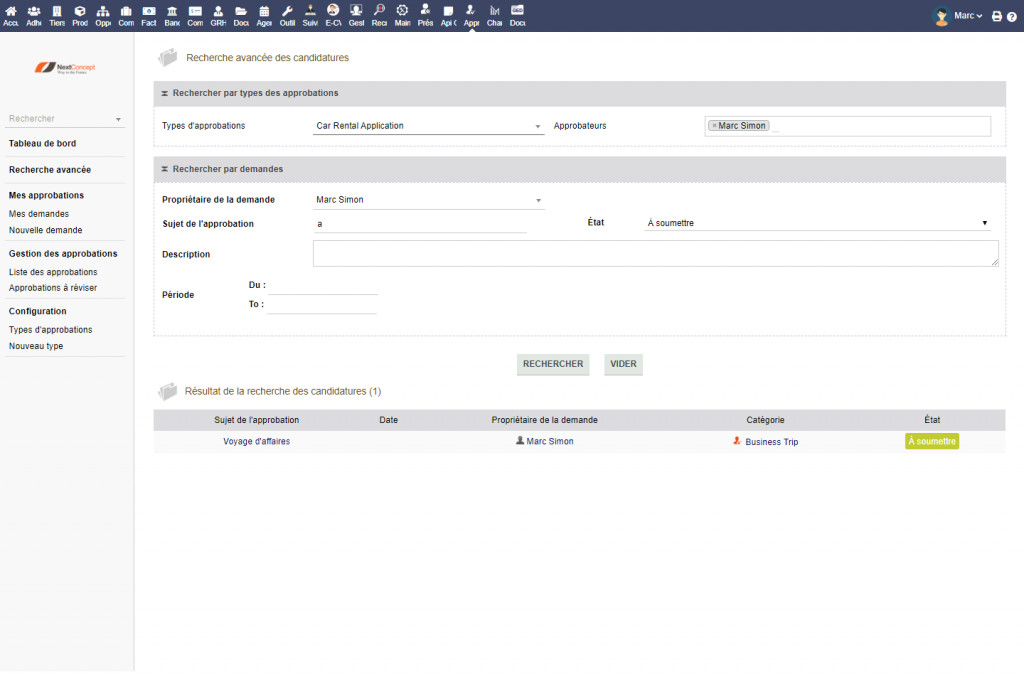
Task: Collapse 'Rechercher par types des approbations' section
Action: pos(164,93)
